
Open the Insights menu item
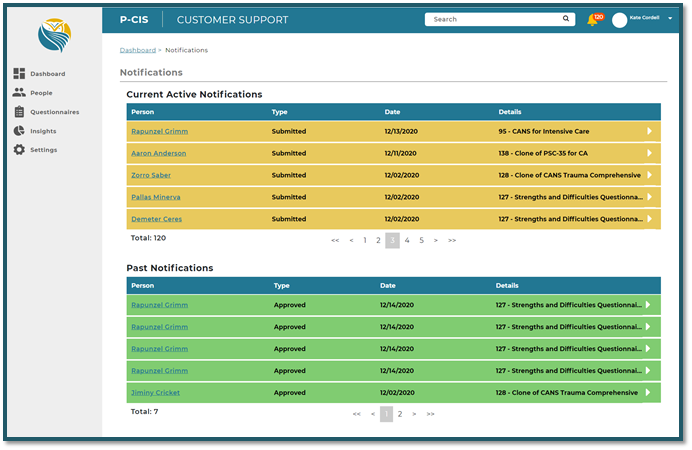coord(43,131)
